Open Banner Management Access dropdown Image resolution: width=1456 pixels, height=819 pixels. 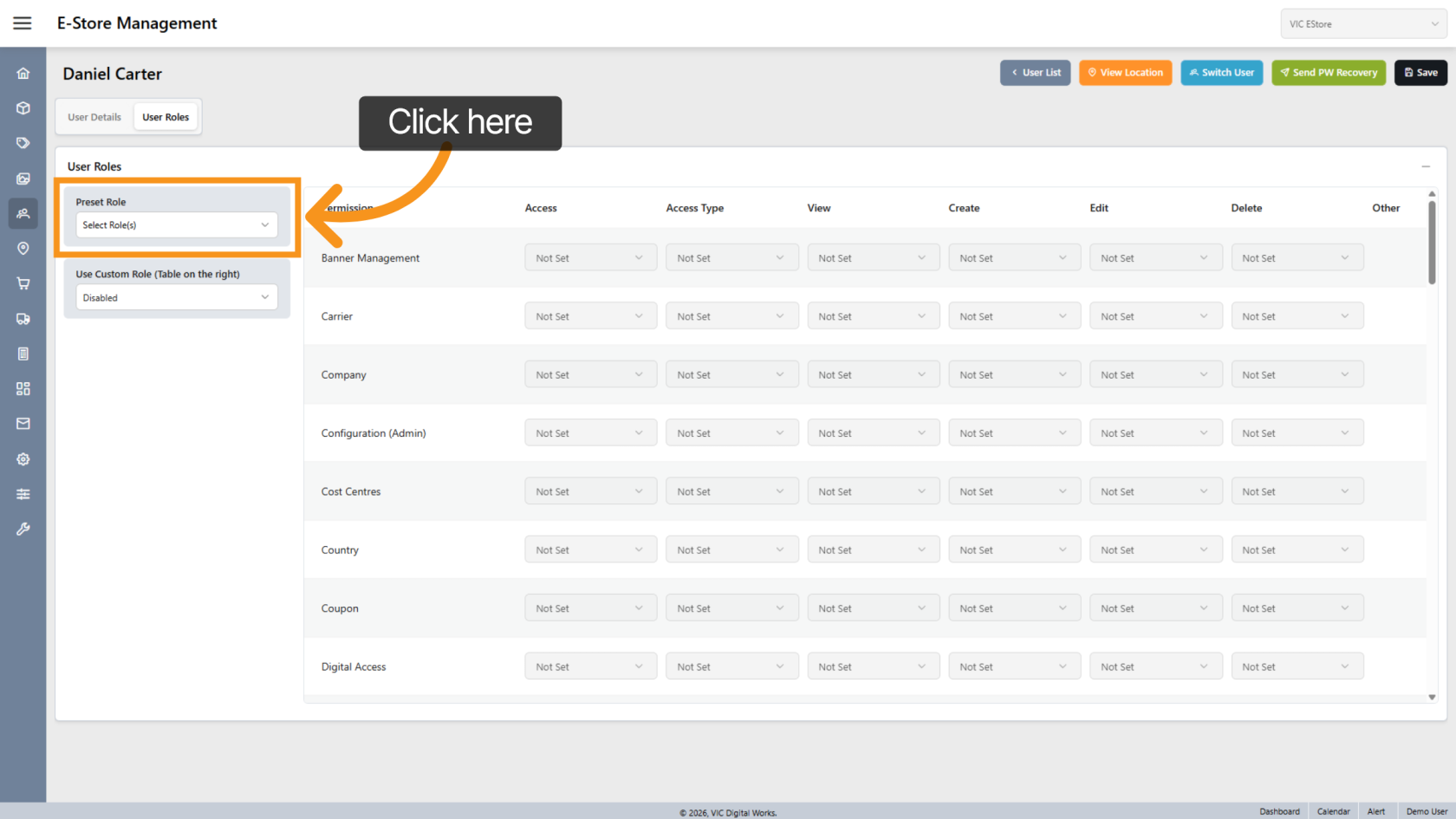589,258
